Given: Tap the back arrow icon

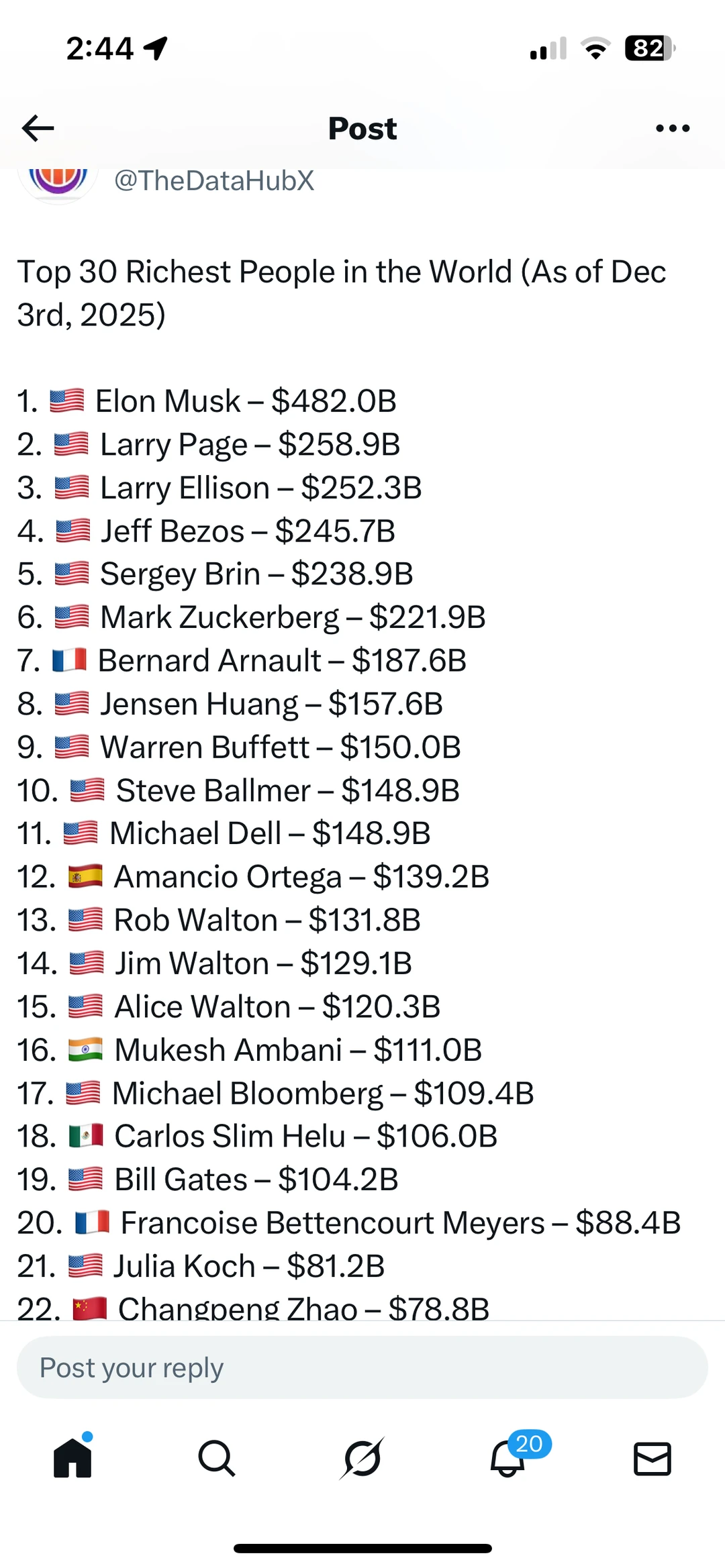Looking at the screenshot, I should 38,128.
